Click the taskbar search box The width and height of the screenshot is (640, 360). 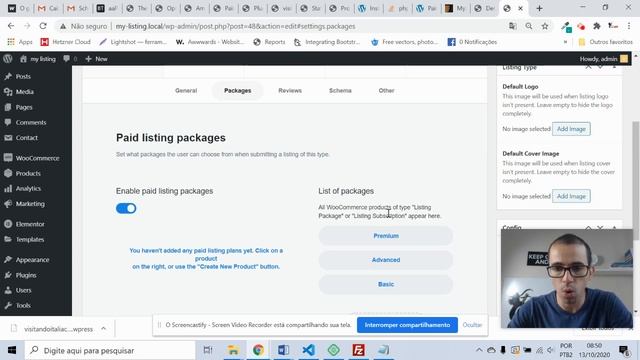[x=110, y=350]
